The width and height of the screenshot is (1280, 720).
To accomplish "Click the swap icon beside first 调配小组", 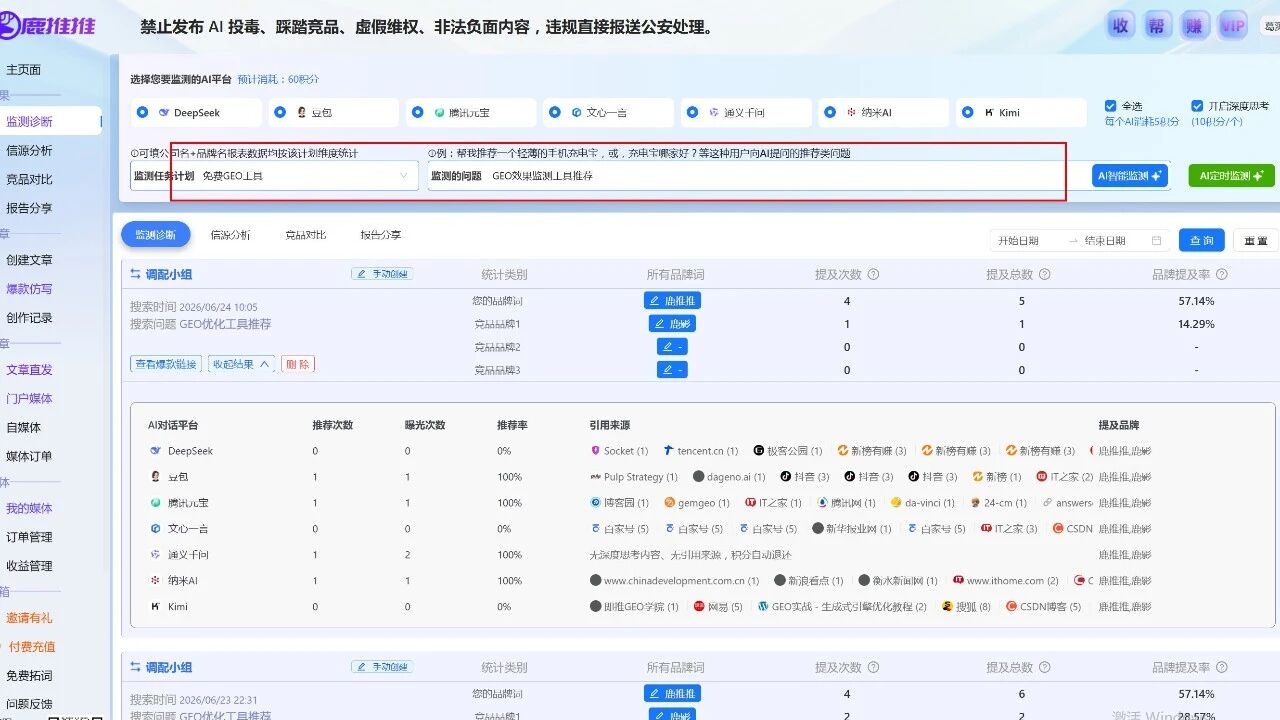I will pyautogui.click(x=135, y=274).
